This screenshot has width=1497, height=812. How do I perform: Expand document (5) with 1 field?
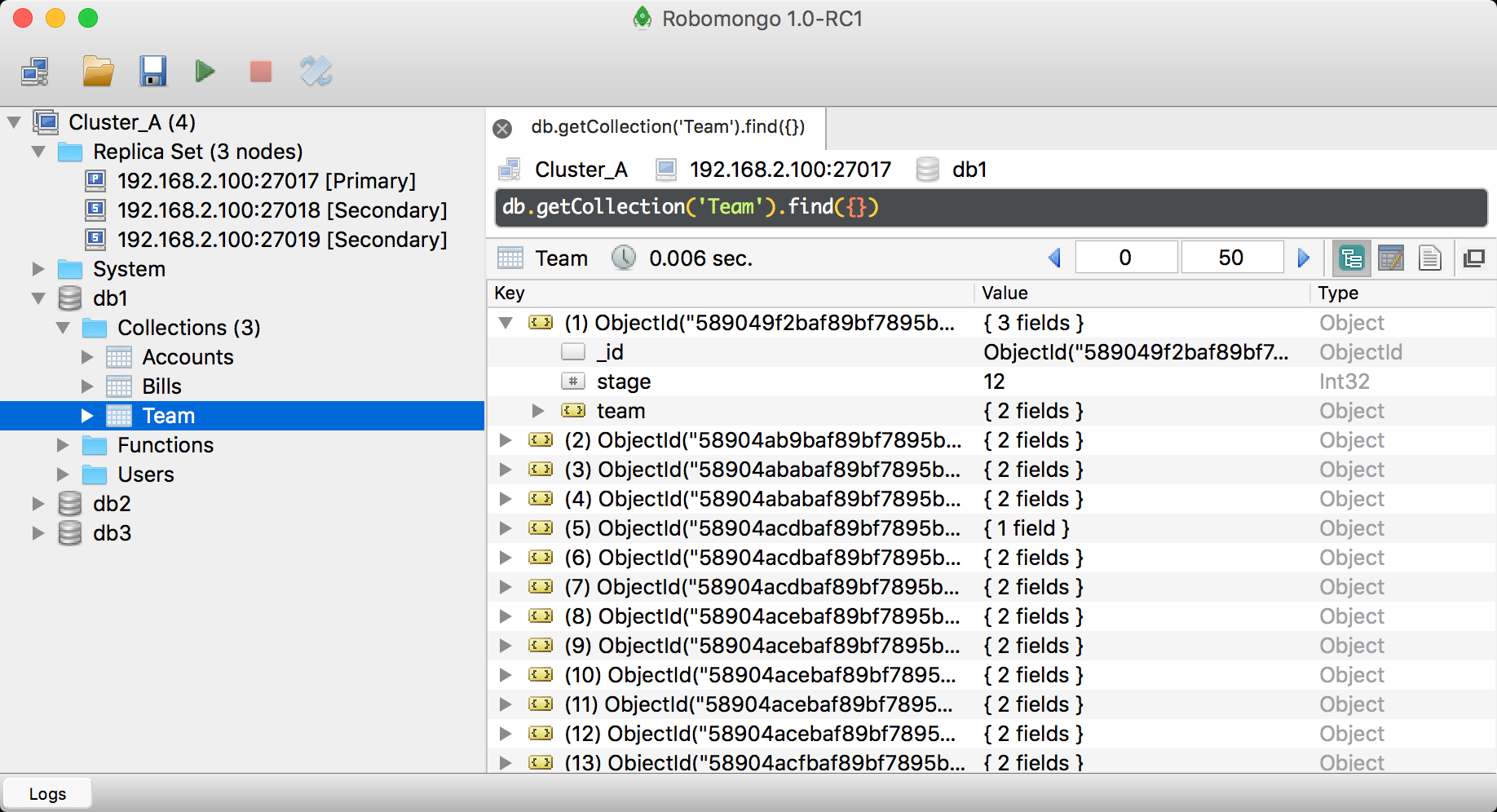click(x=504, y=528)
